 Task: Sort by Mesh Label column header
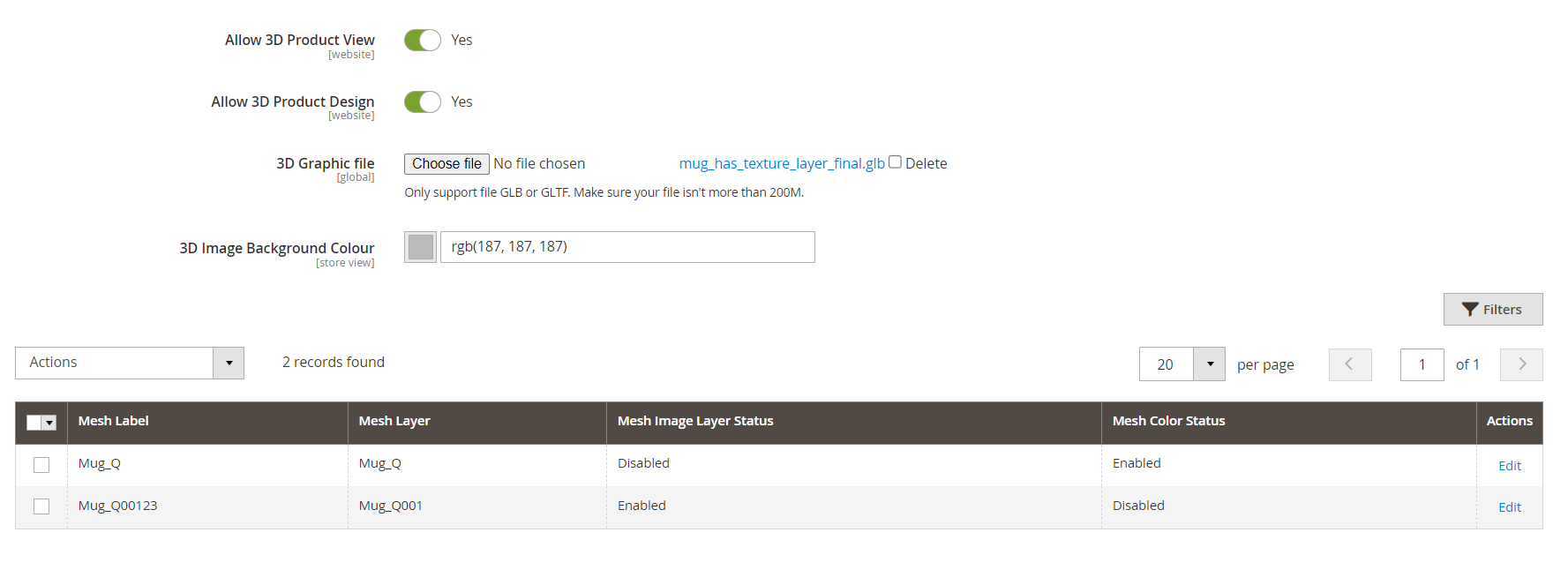coord(114,421)
